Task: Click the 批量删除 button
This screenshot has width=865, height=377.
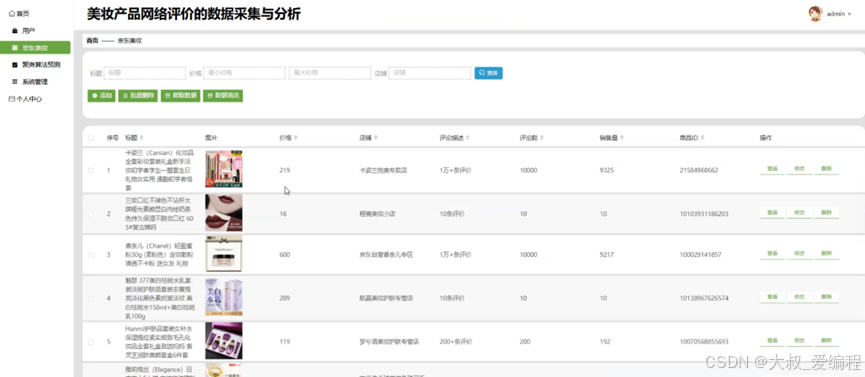Action: click(138, 96)
